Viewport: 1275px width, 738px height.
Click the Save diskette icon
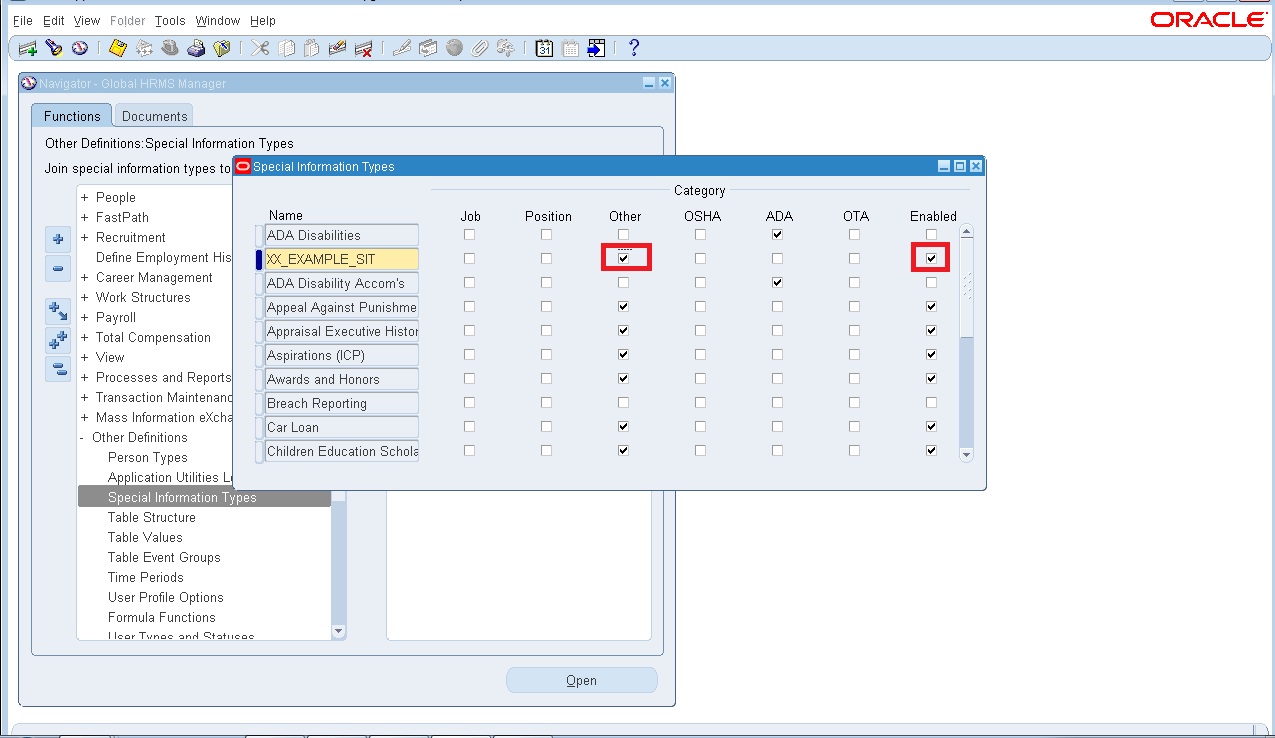pyautogui.click(x=117, y=47)
